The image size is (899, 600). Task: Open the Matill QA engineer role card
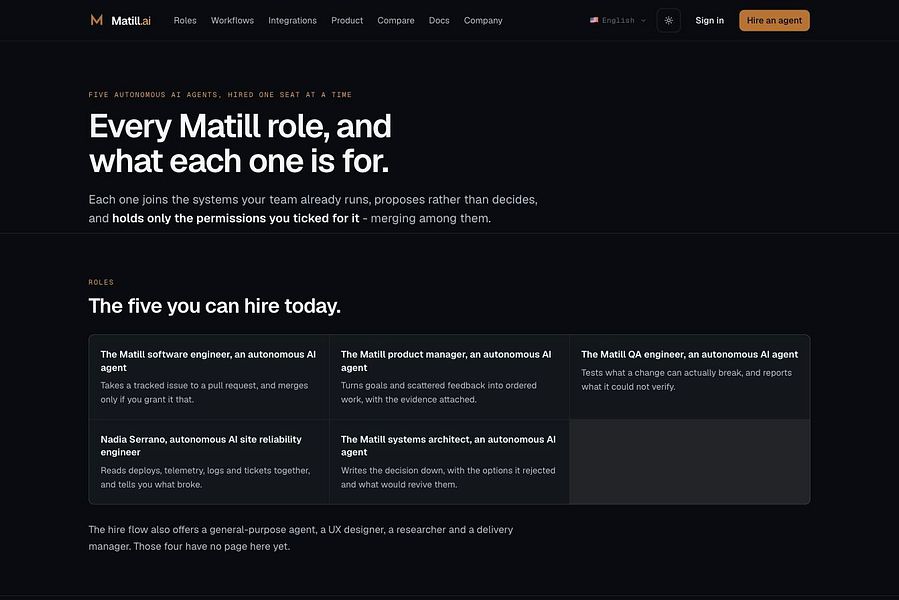(x=690, y=377)
